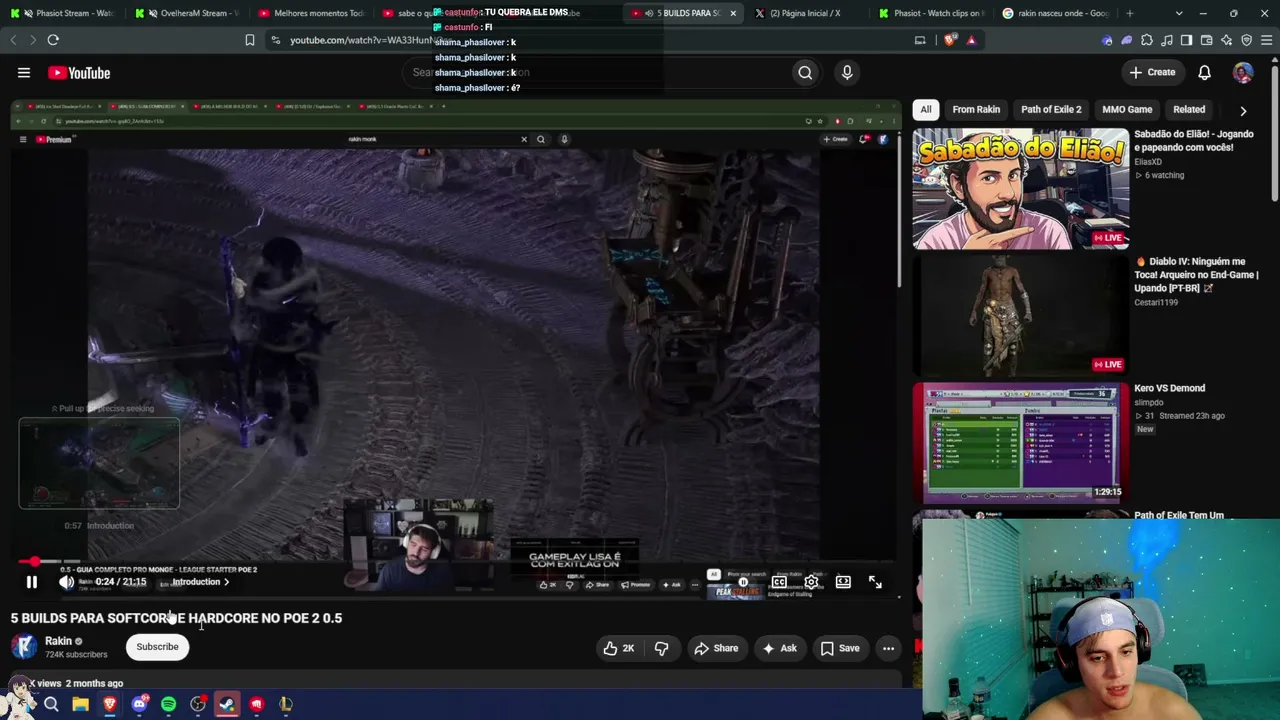Ask about this video
This screenshot has width=1280, height=720.
779,648
